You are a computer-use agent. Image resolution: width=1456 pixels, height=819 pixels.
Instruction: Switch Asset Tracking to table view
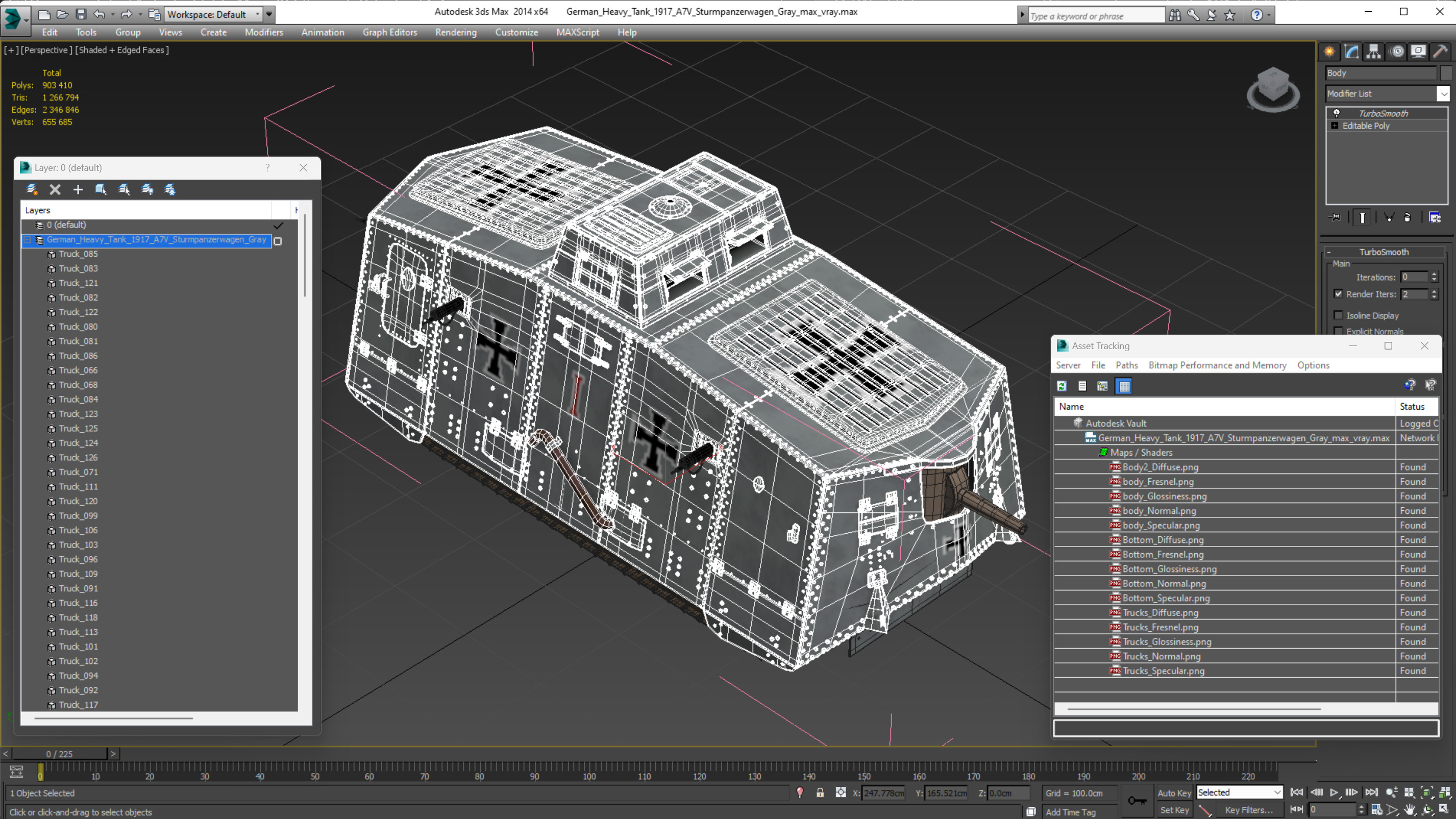click(1124, 386)
